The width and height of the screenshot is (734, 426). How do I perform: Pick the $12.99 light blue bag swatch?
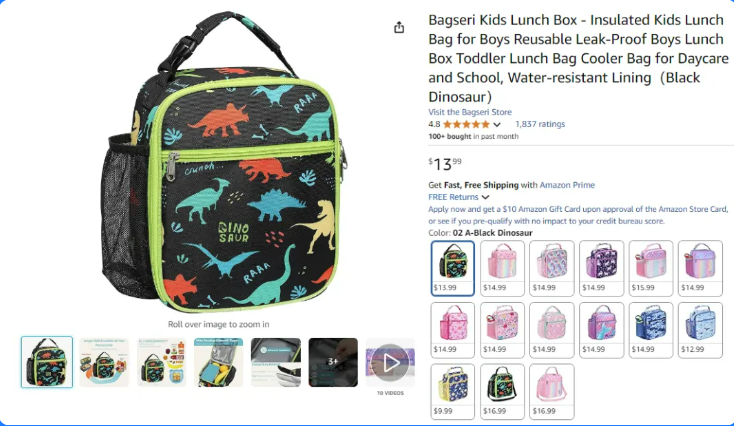[x=700, y=330]
